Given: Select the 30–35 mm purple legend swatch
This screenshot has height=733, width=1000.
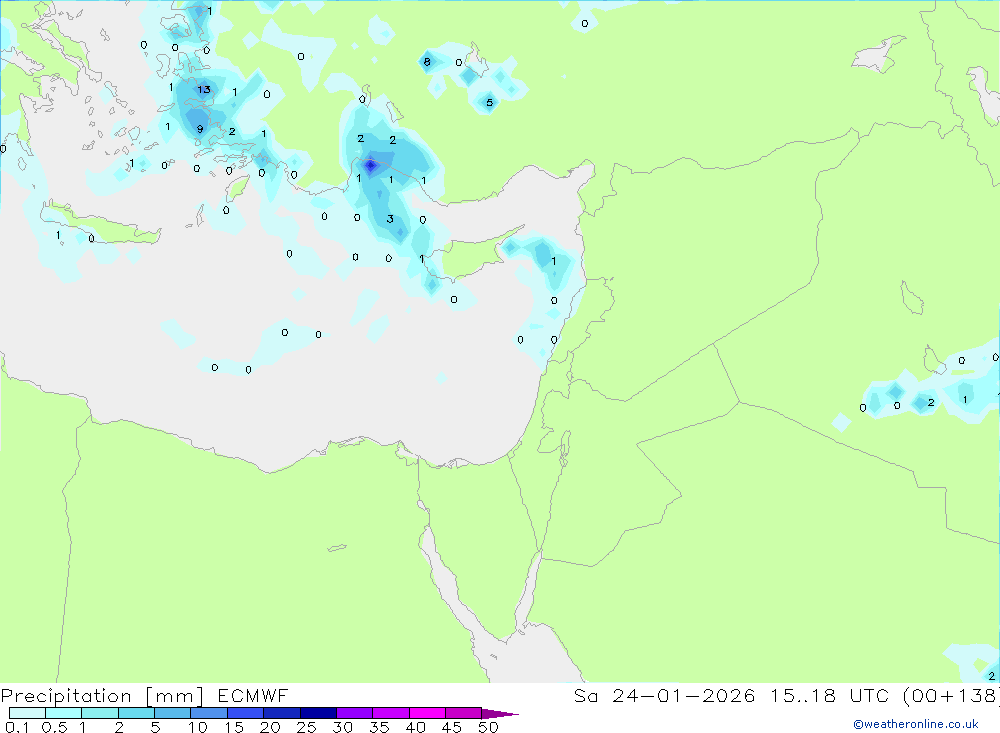Looking at the screenshot, I should (354, 713).
